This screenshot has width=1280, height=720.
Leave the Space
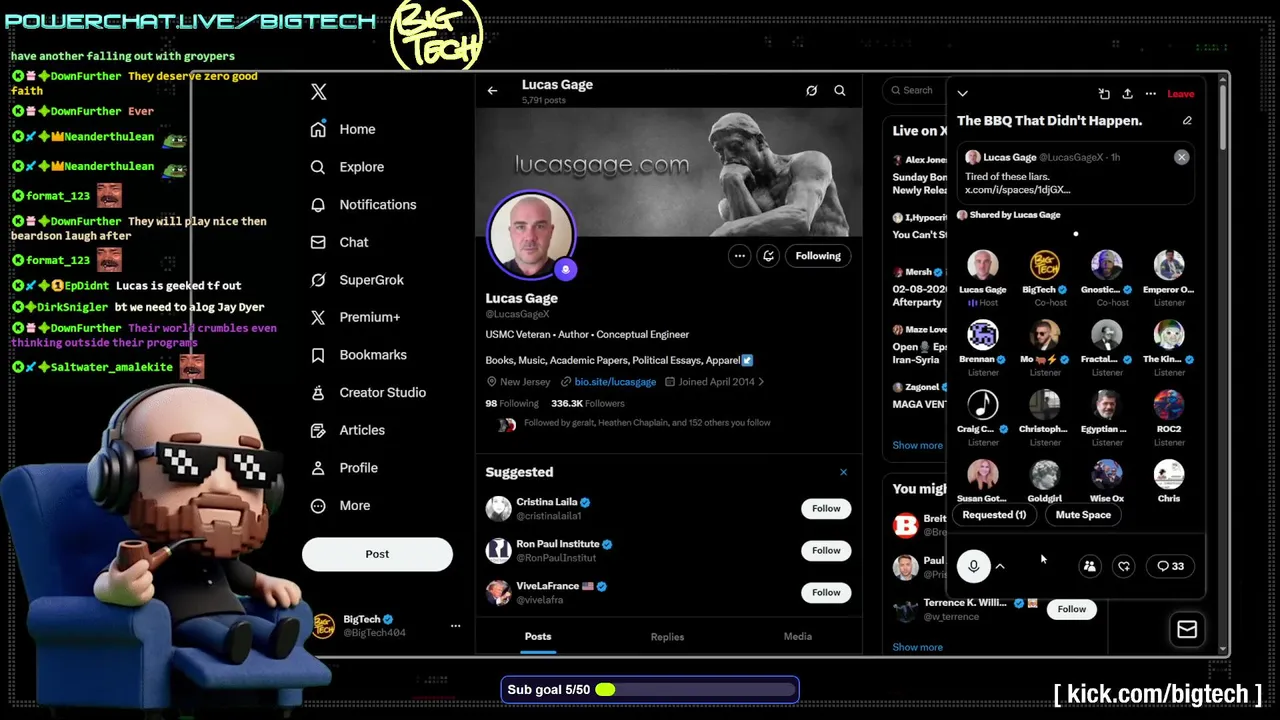click(x=1180, y=94)
